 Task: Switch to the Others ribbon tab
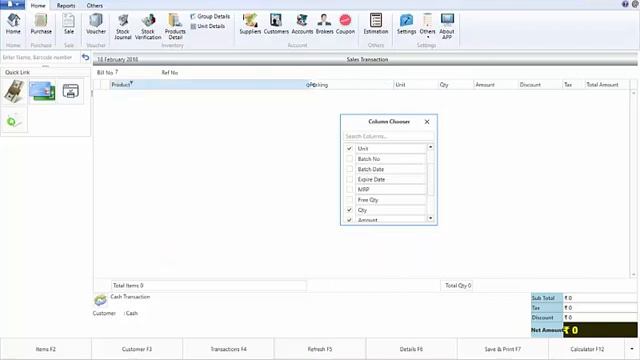(x=94, y=6)
